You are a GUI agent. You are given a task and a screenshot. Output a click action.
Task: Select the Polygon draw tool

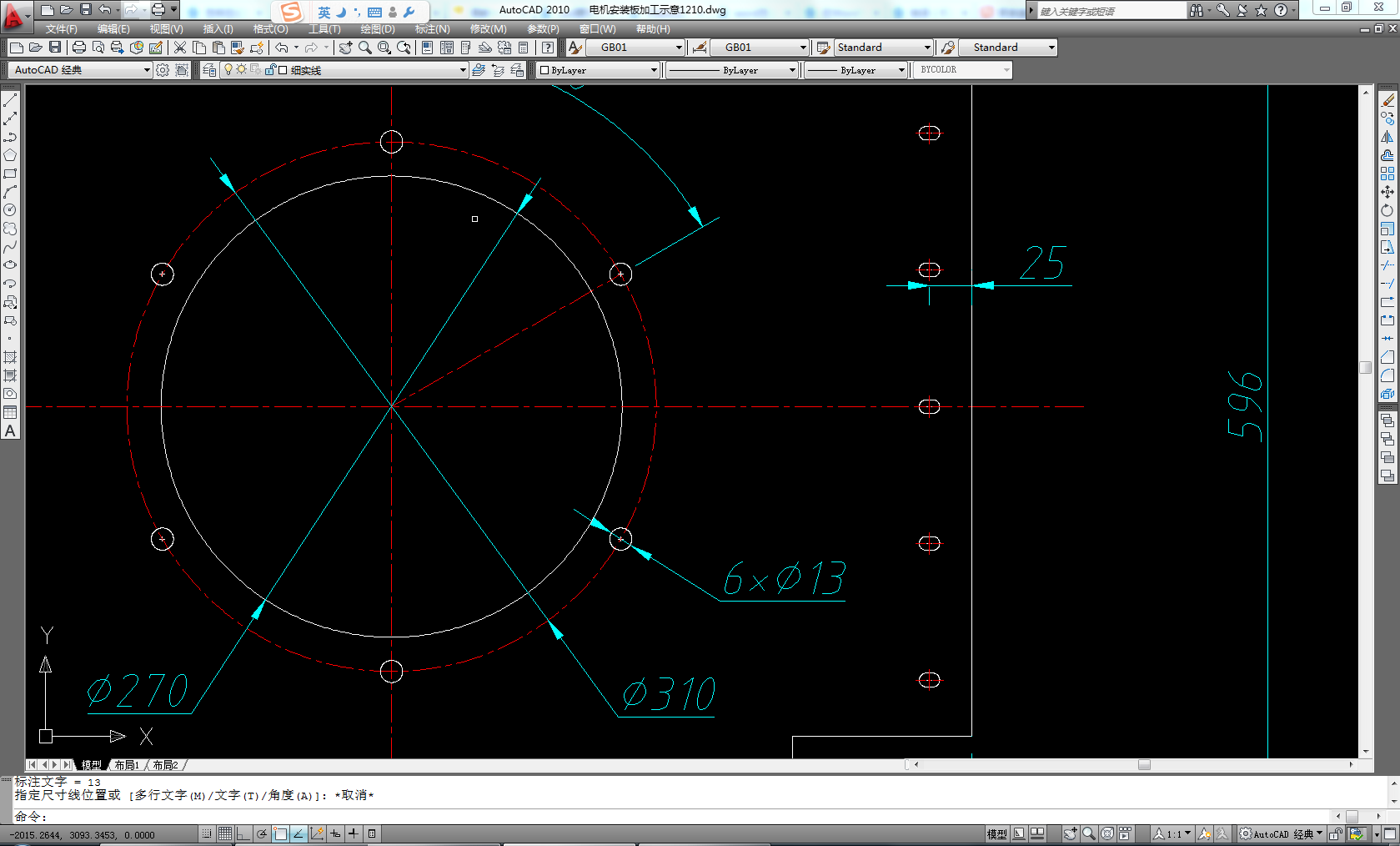click(10, 155)
